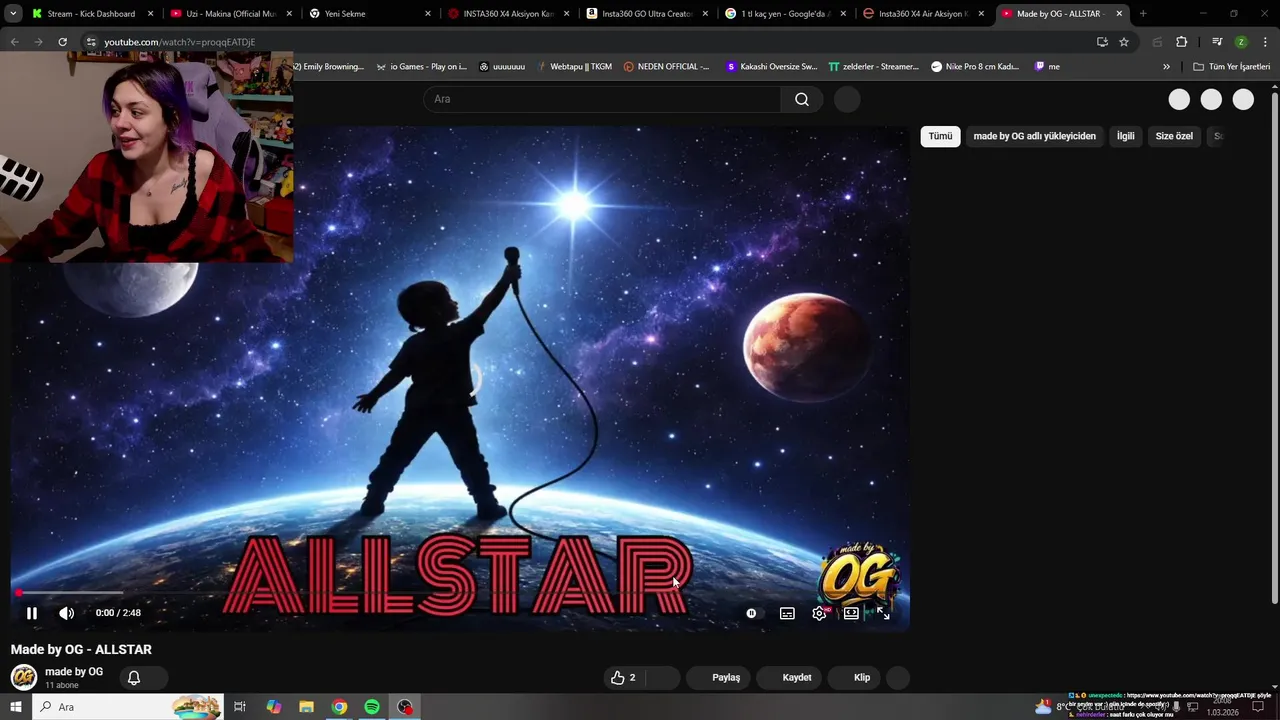Toggle subtitles with the captions icon
Viewport: 1280px width, 720px height.
pyautogui.click(x=787, y=613)
